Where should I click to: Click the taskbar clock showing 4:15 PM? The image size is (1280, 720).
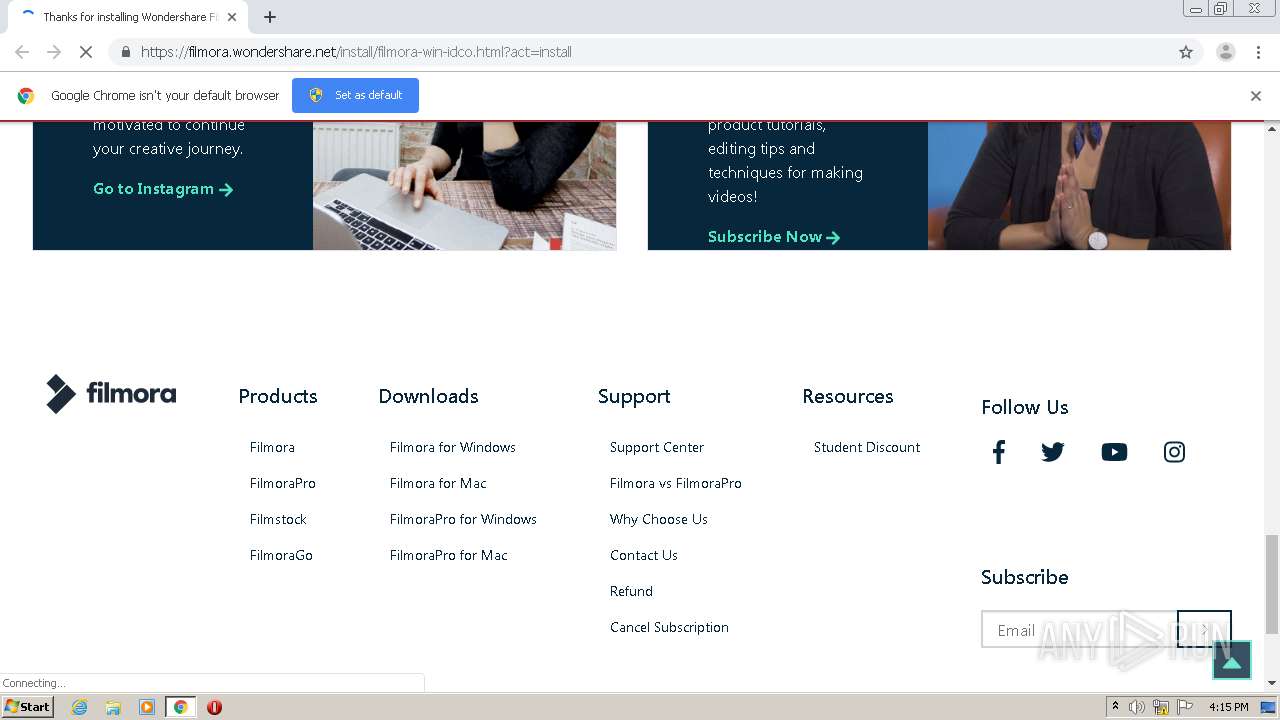pyautogui.click(x=1229, y=707)
